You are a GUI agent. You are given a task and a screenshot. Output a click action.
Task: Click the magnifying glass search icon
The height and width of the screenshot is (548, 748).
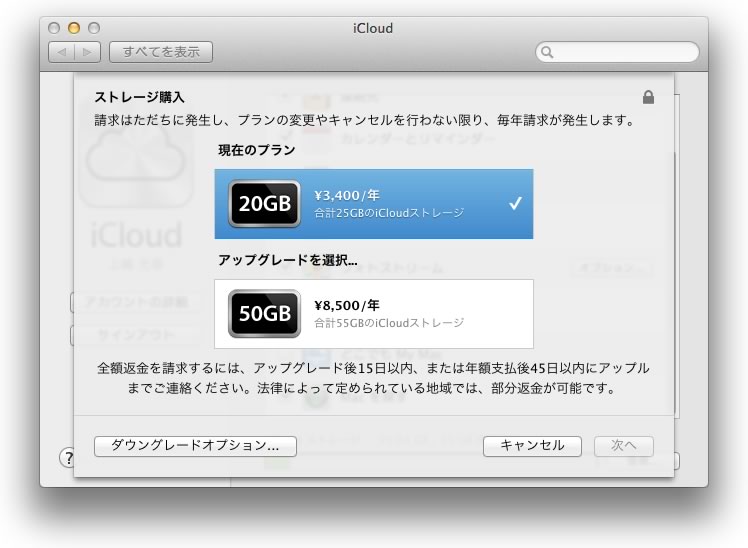click(x=547, y=52)
